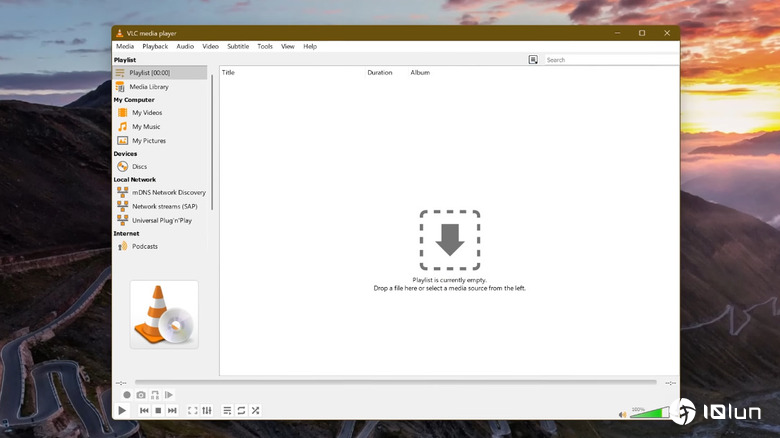780x438 pixels.
Task: Click the Stop playback icon
Action: pyautogui.click(x=158, y=410)
